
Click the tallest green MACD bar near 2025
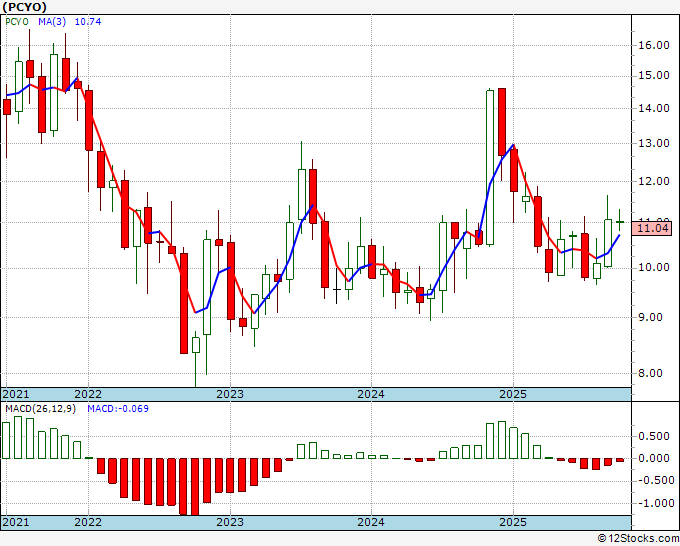pos(502,440)
